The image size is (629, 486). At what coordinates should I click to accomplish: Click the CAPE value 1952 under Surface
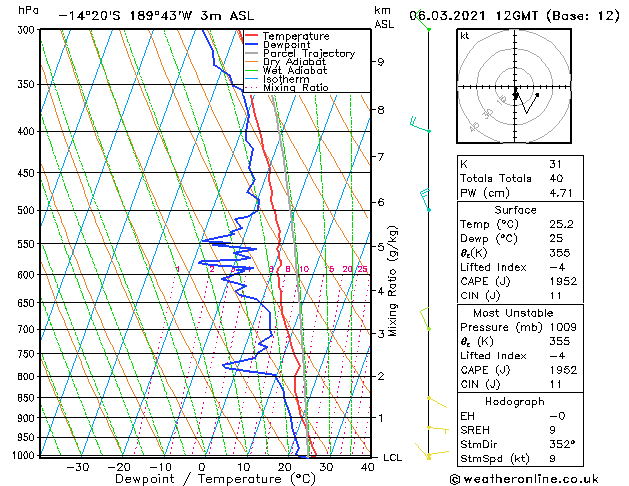563,281
